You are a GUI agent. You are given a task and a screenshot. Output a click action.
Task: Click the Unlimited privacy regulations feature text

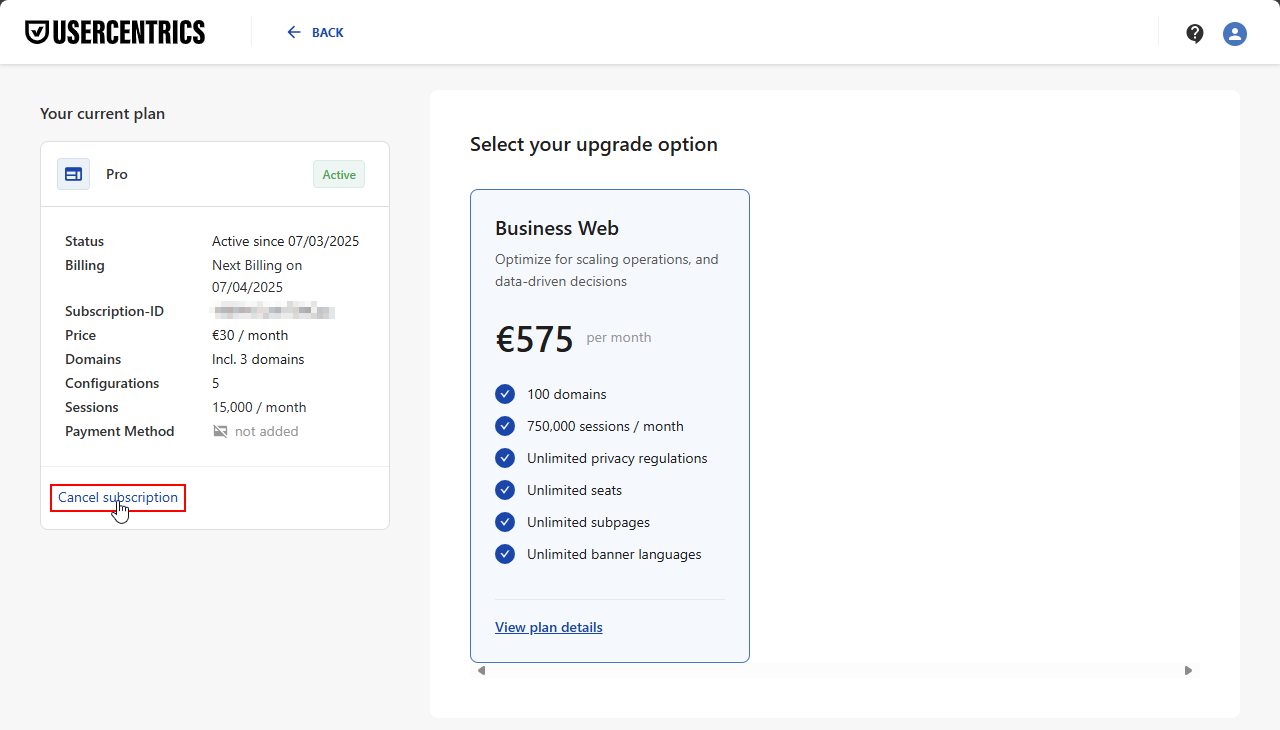tap(617, 458)
